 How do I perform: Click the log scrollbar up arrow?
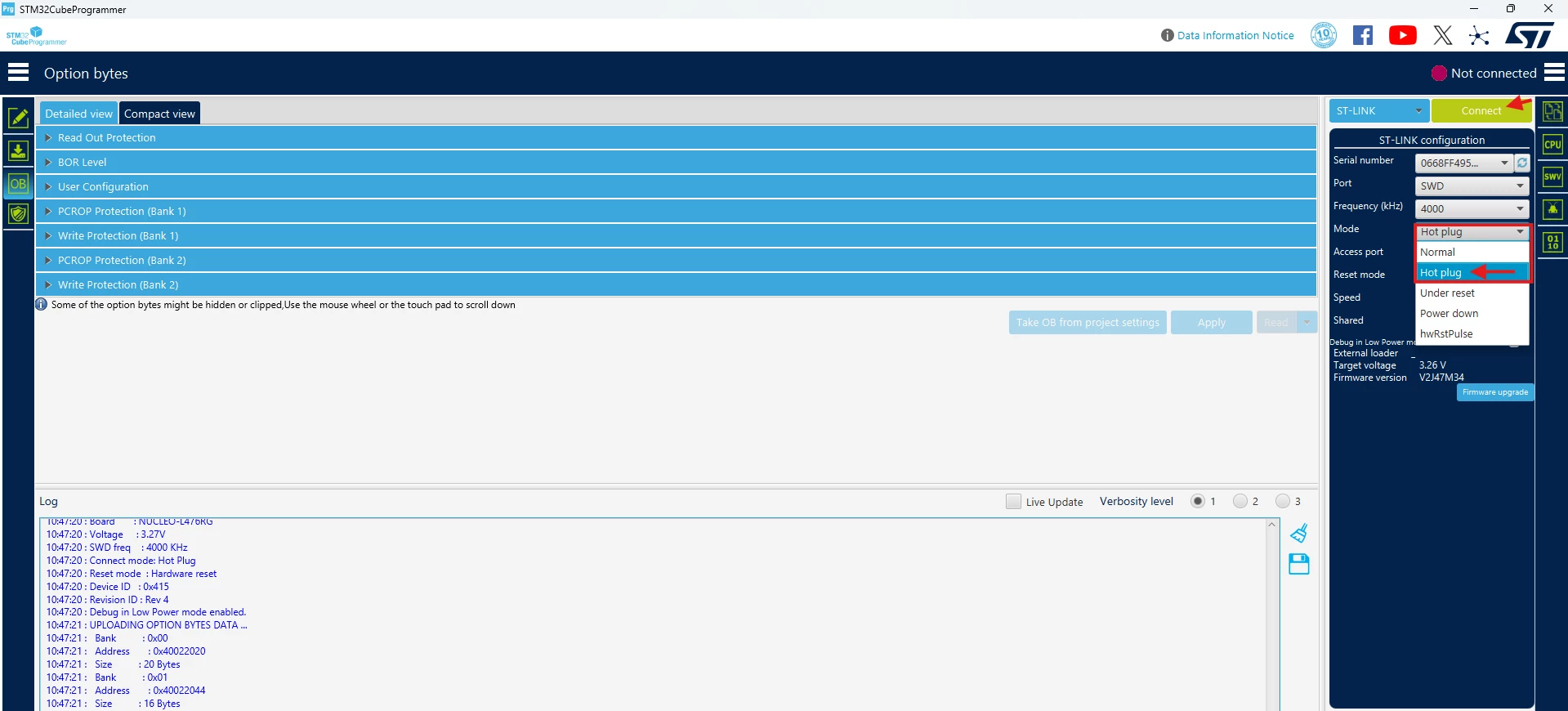[x=1272, y=525]
